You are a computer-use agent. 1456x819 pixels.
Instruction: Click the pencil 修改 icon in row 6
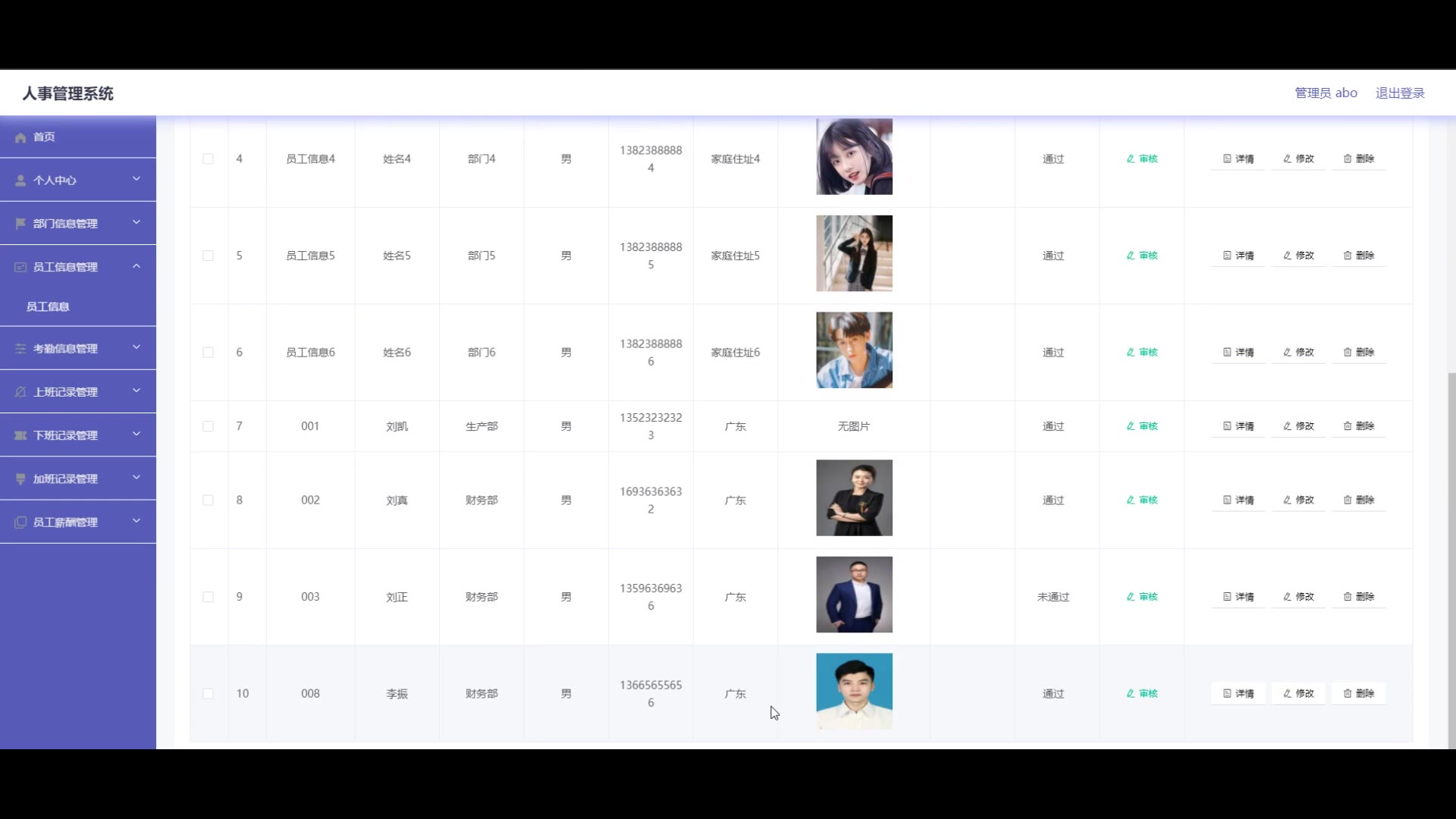1287,352
